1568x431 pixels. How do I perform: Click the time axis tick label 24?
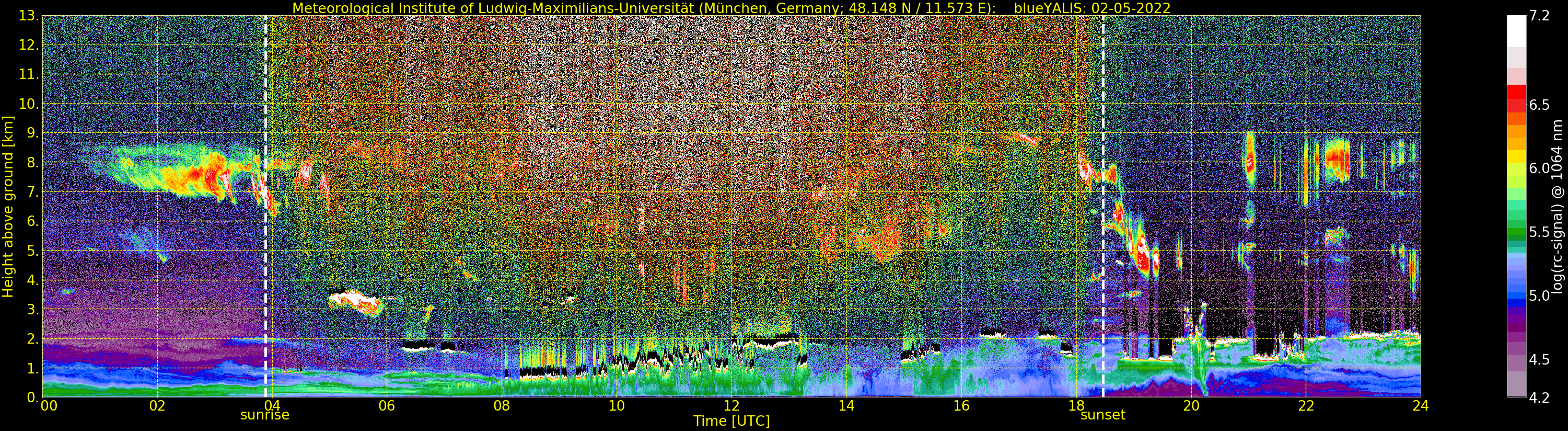pyautogui.click(x=1421, y=406)
